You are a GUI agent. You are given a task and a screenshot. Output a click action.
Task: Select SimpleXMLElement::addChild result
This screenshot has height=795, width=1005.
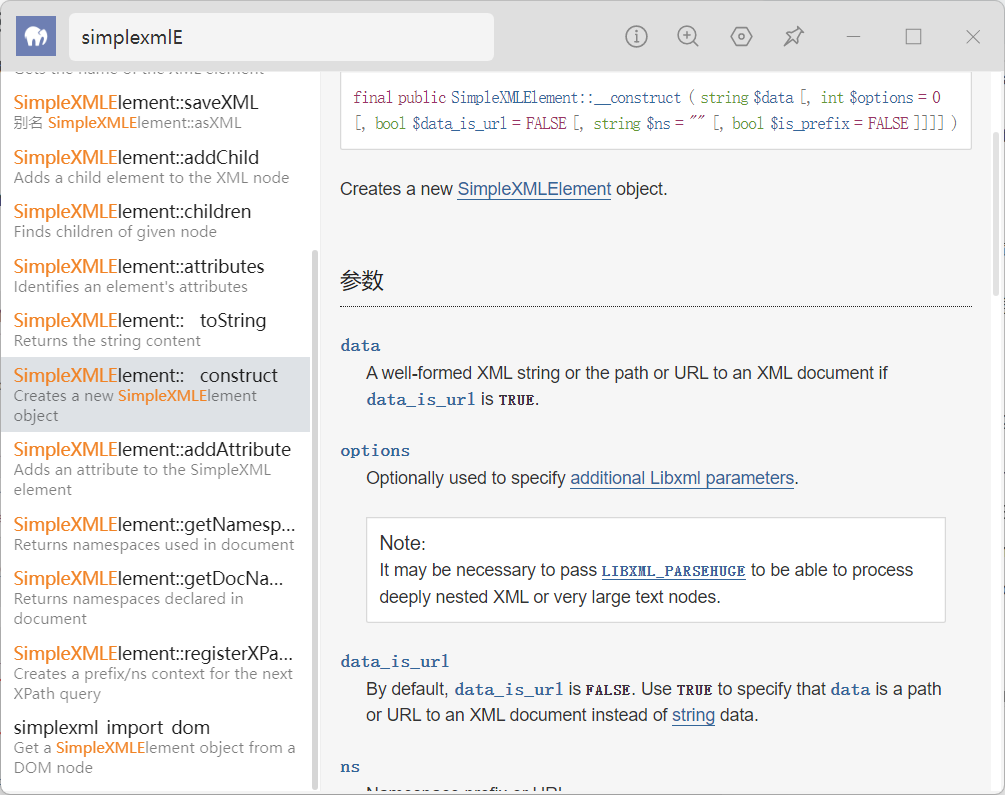point(155,167)
